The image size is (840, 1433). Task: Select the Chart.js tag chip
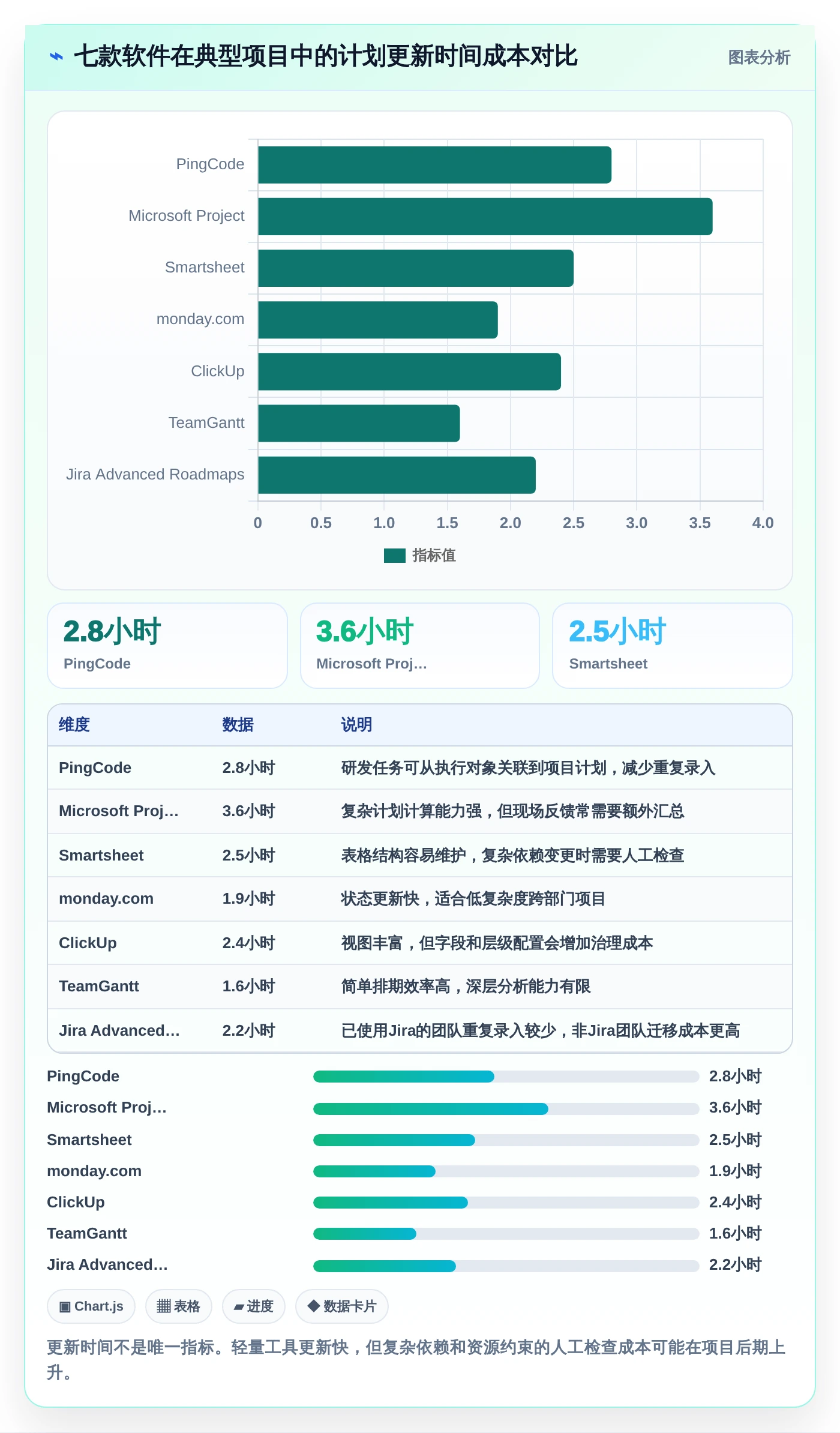[91, 1306]
